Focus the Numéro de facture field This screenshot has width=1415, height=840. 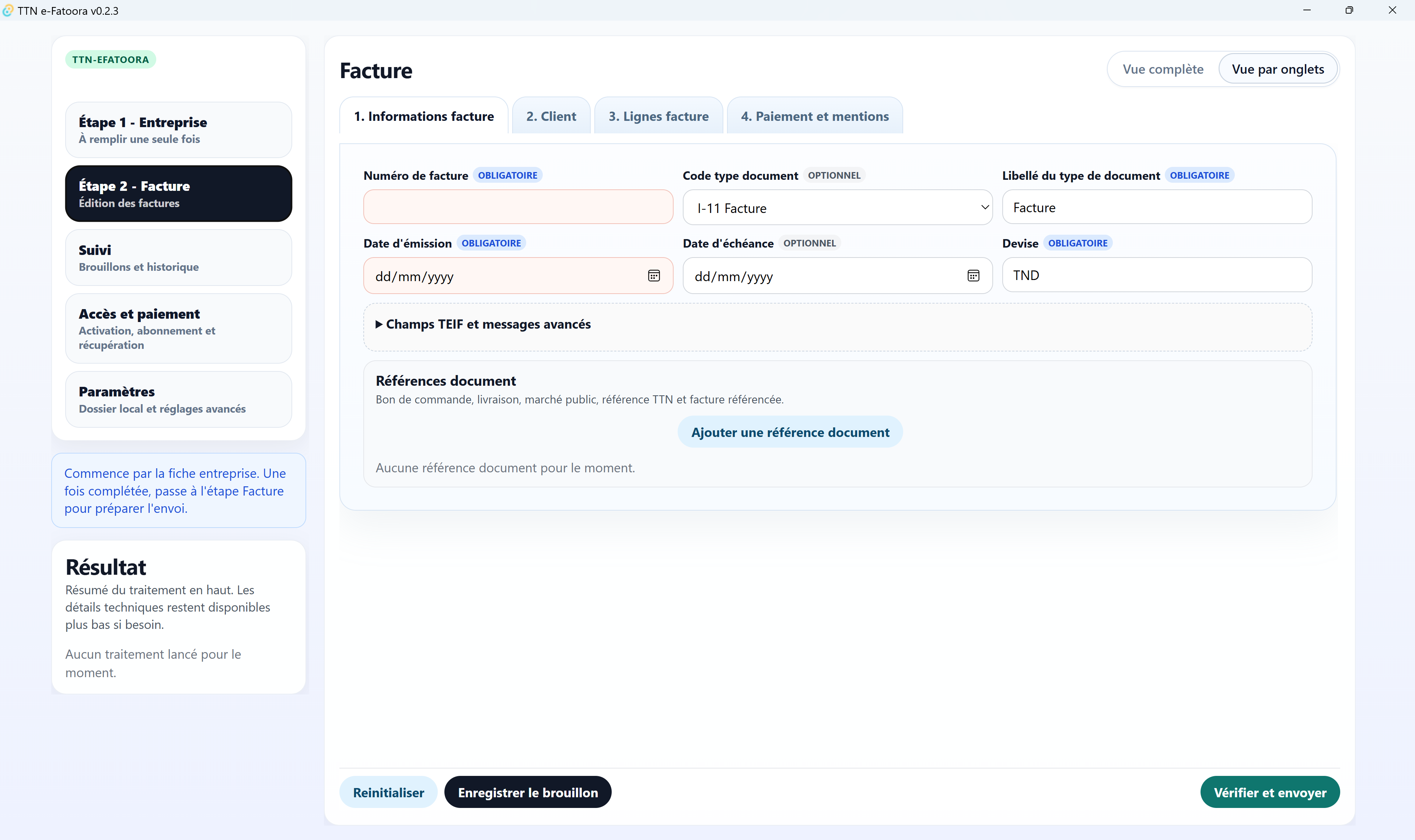coord(518,207)
